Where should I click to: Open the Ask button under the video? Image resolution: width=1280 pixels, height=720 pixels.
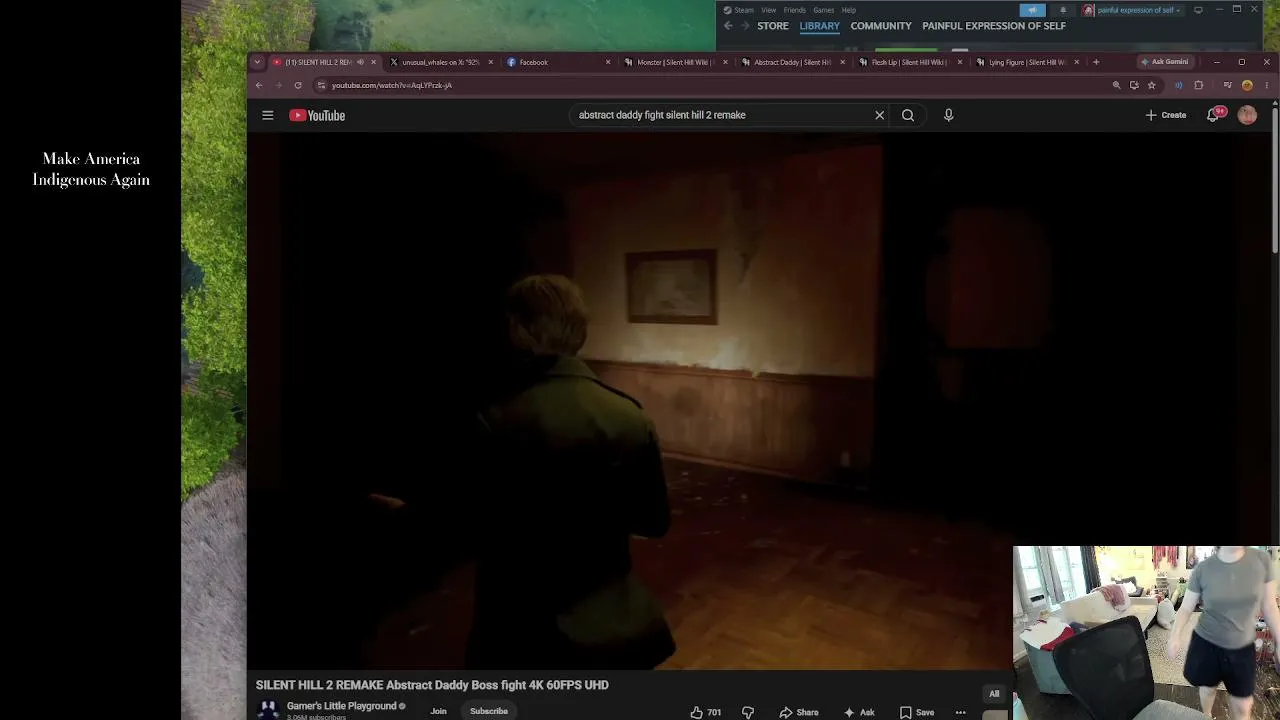(859, 712)
